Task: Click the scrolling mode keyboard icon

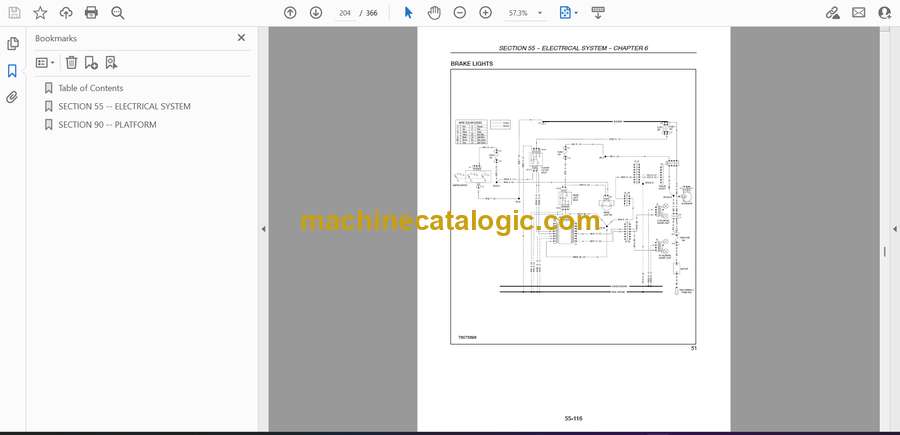Action: coord(598,13)
